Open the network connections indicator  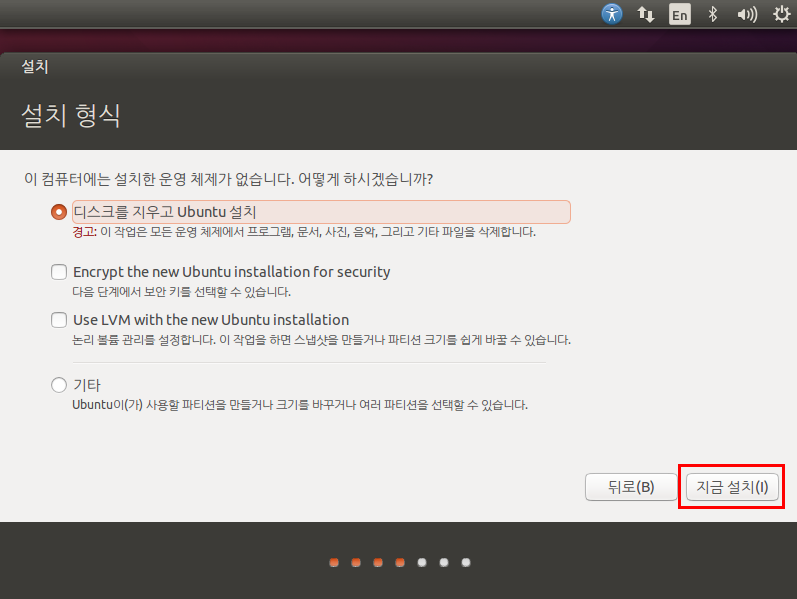[646, 14]
